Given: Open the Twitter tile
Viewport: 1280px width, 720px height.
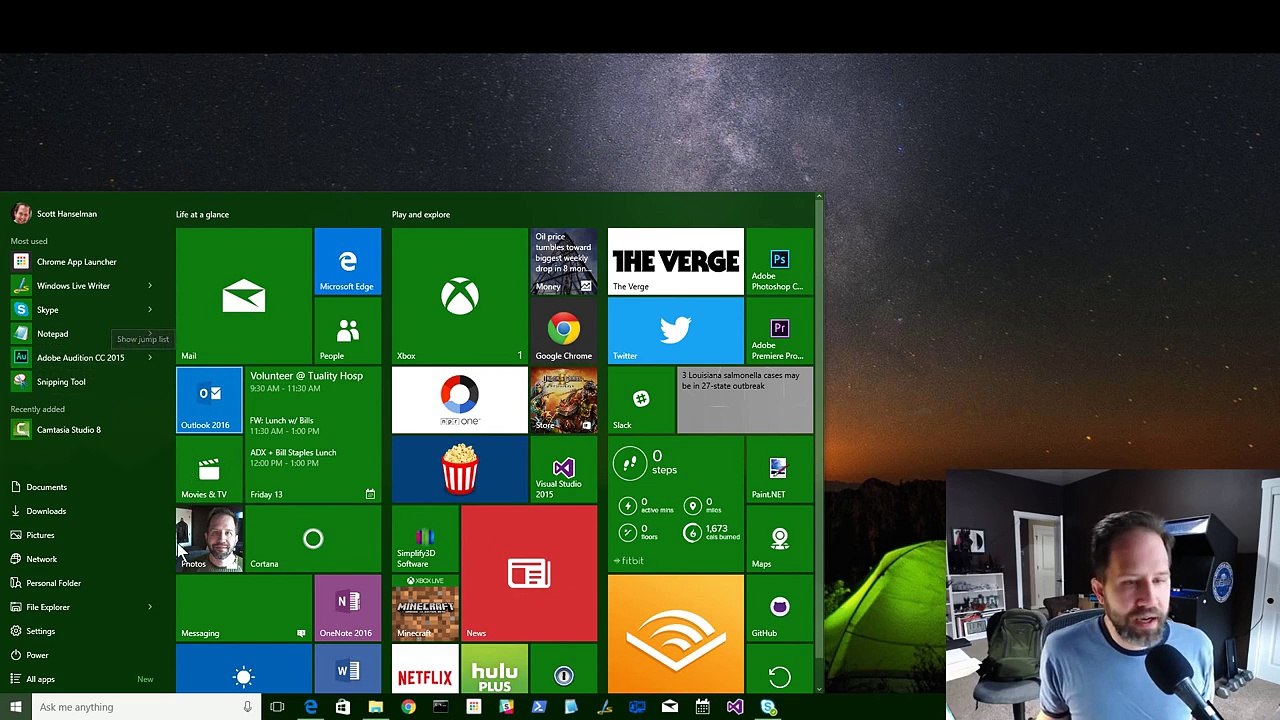Looking at the screenshot, I should click(x=675, y=330).
